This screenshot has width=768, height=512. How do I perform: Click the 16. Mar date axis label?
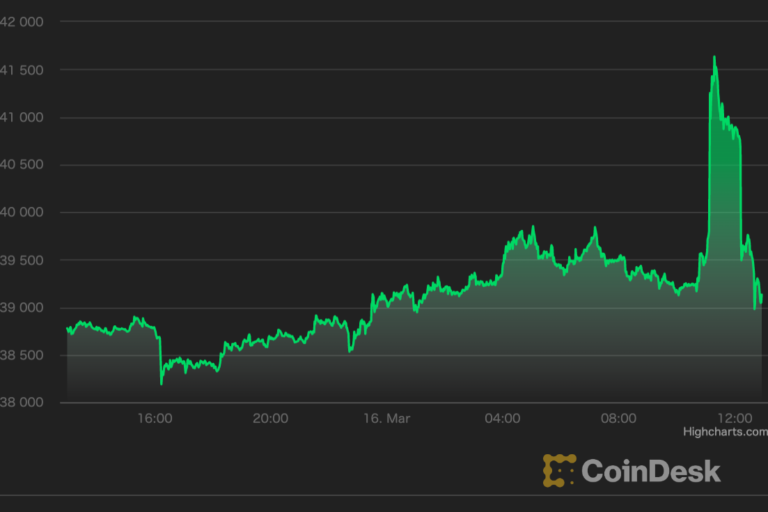pos(386,418)
